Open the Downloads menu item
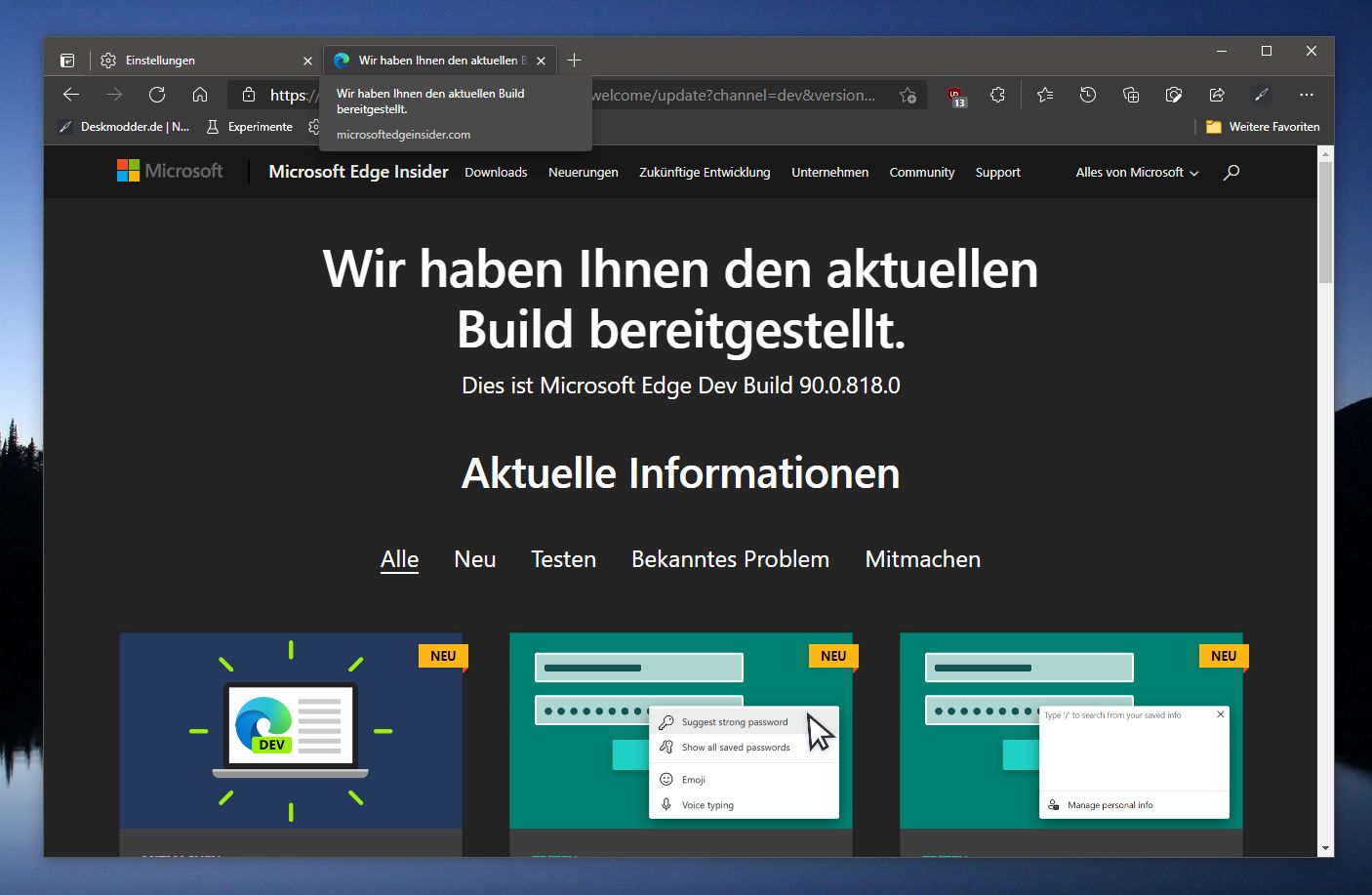The image size is (1372, 895). tap(496, 173)
